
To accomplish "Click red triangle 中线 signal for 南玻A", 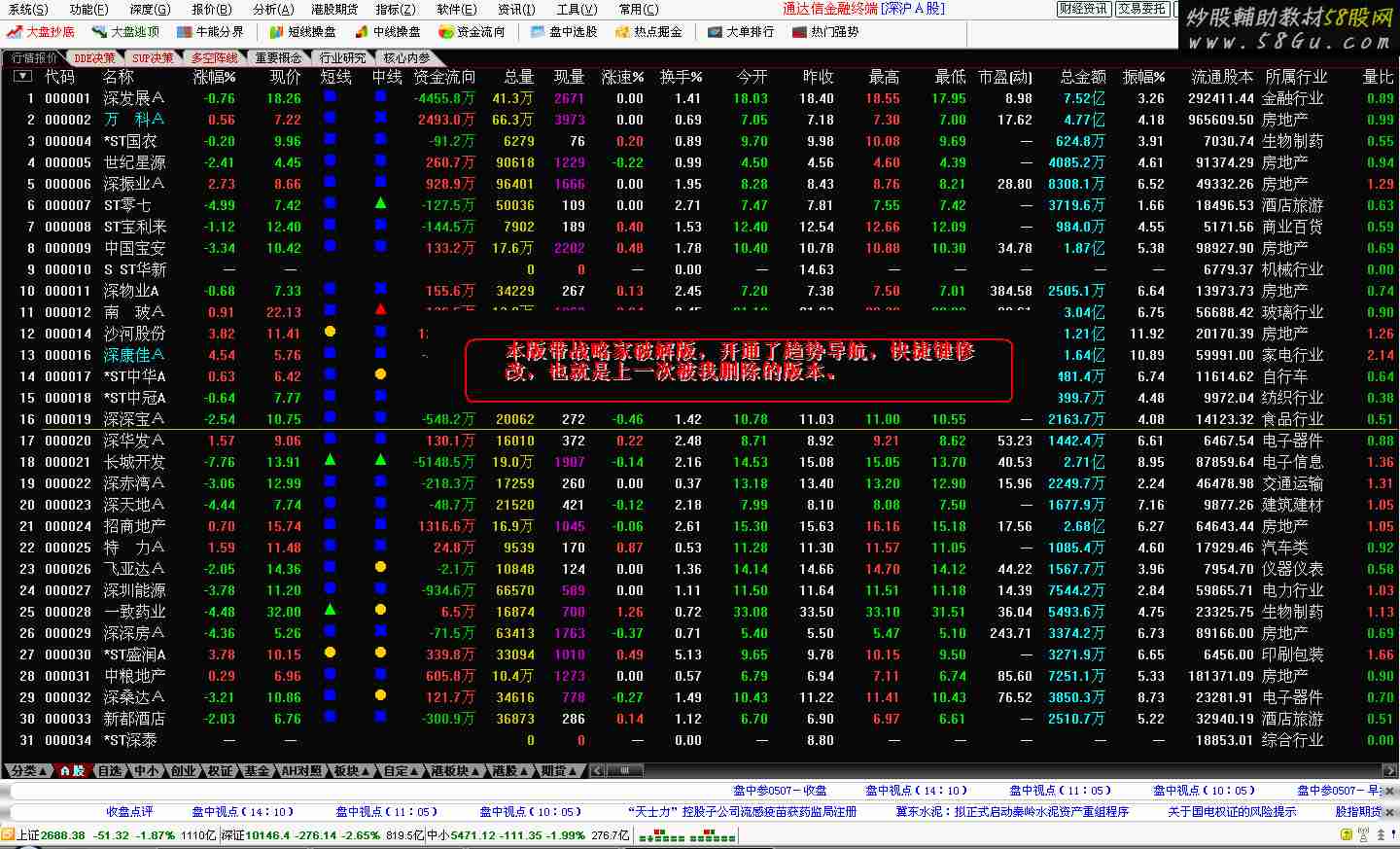I will pyautogui.click(x=380, y=310).
